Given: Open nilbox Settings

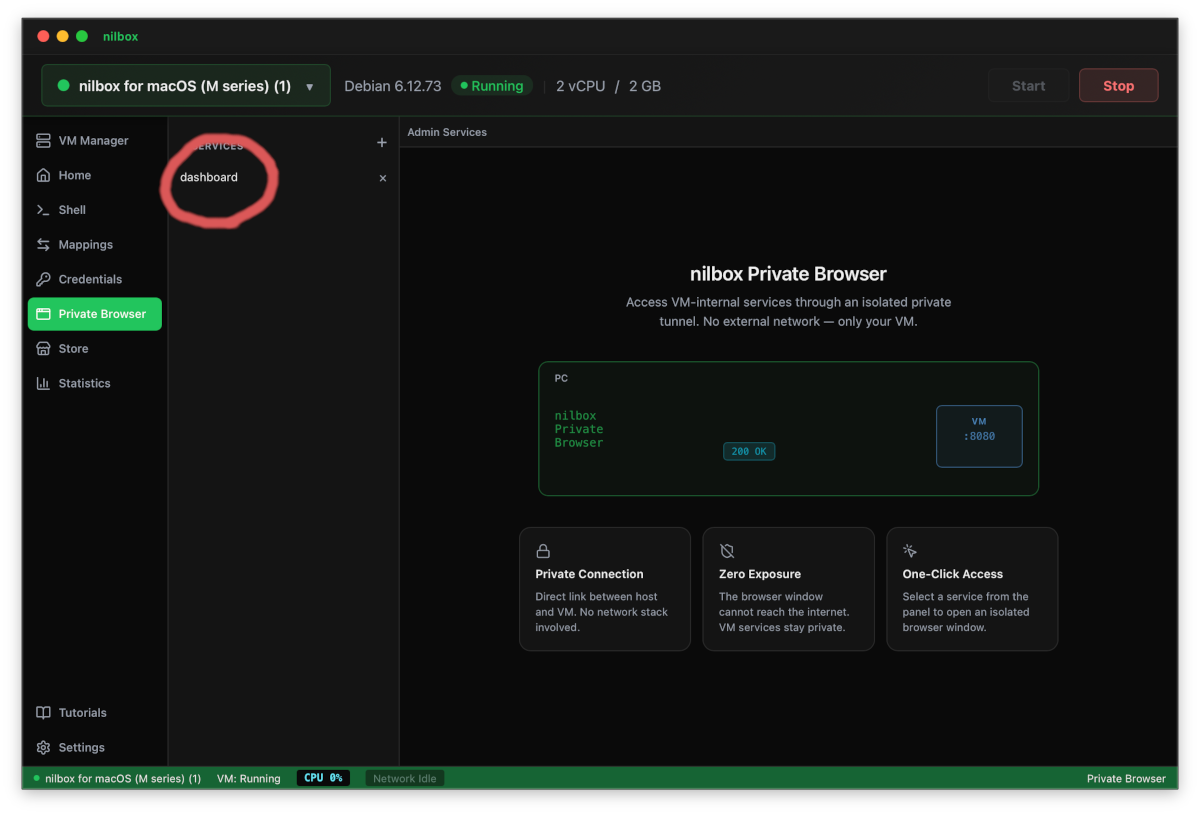Looking at the screenshot, I should click(80, 747).
